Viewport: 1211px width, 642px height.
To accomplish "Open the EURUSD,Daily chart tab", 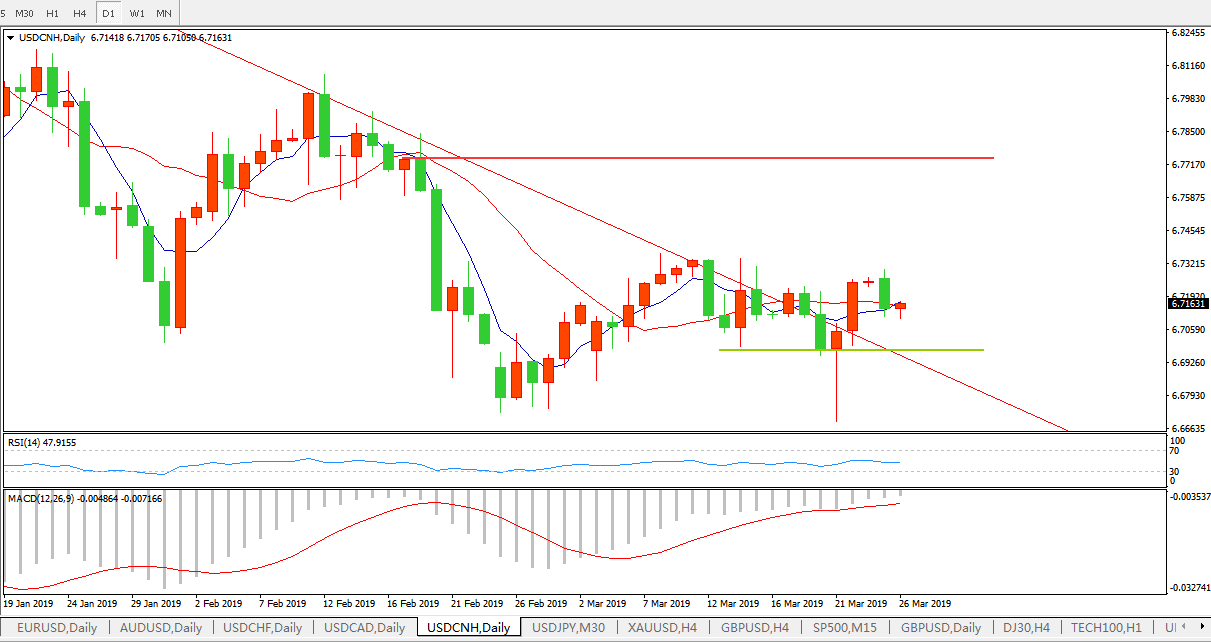I will pos(56,628).
